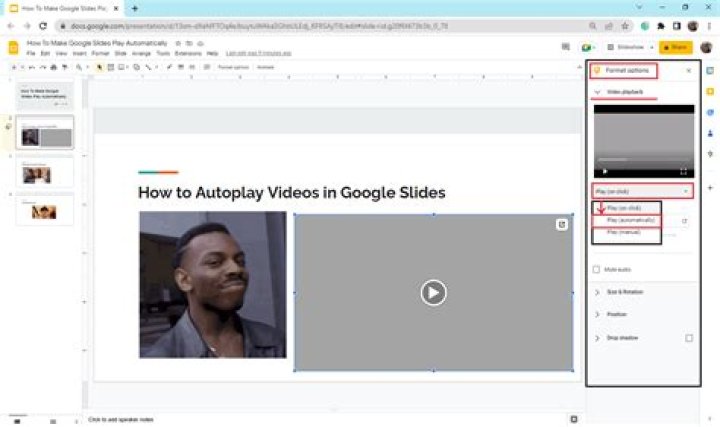Open Google Keep in the side panel

[710, 91]
